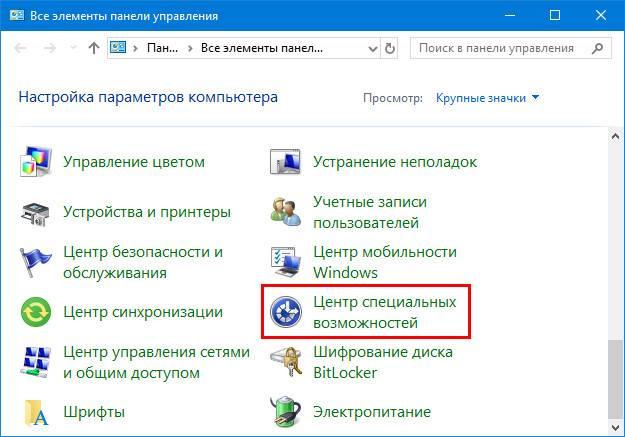Open the Крупные значки view dropdown
The height and width of the screenshot is (437, 625).
coord(487,98)
